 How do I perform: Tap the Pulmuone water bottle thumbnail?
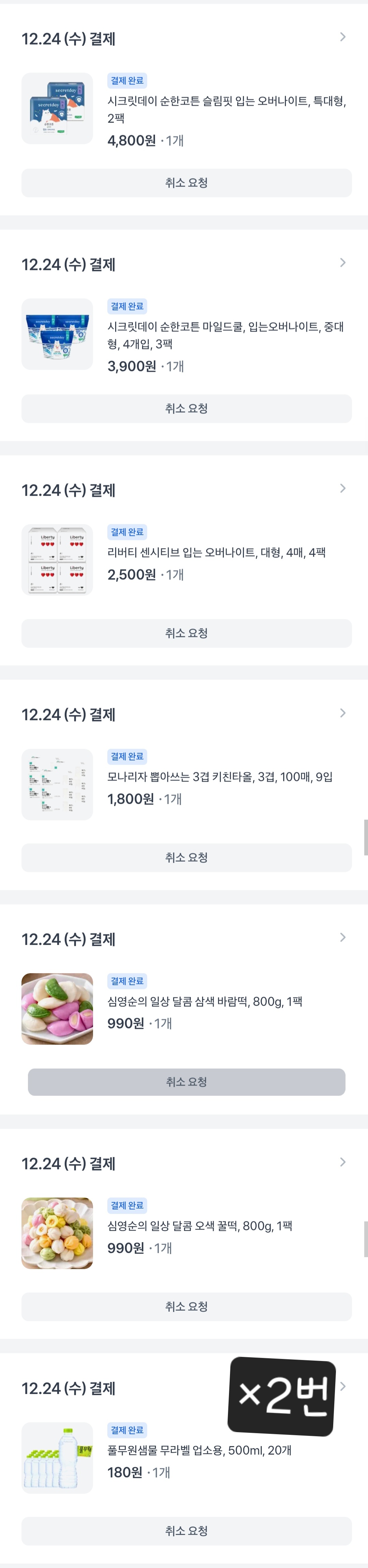click(x=57, y=1458)
